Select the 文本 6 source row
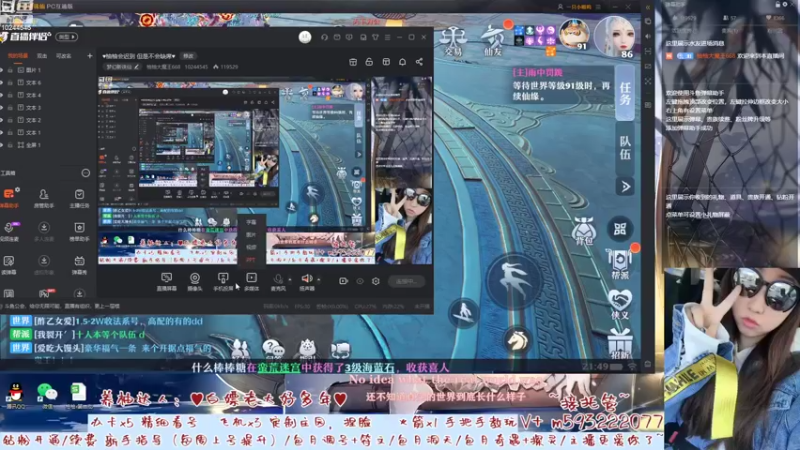The width and height of the screenshot is (800, 450). click(x=46, y=82)
